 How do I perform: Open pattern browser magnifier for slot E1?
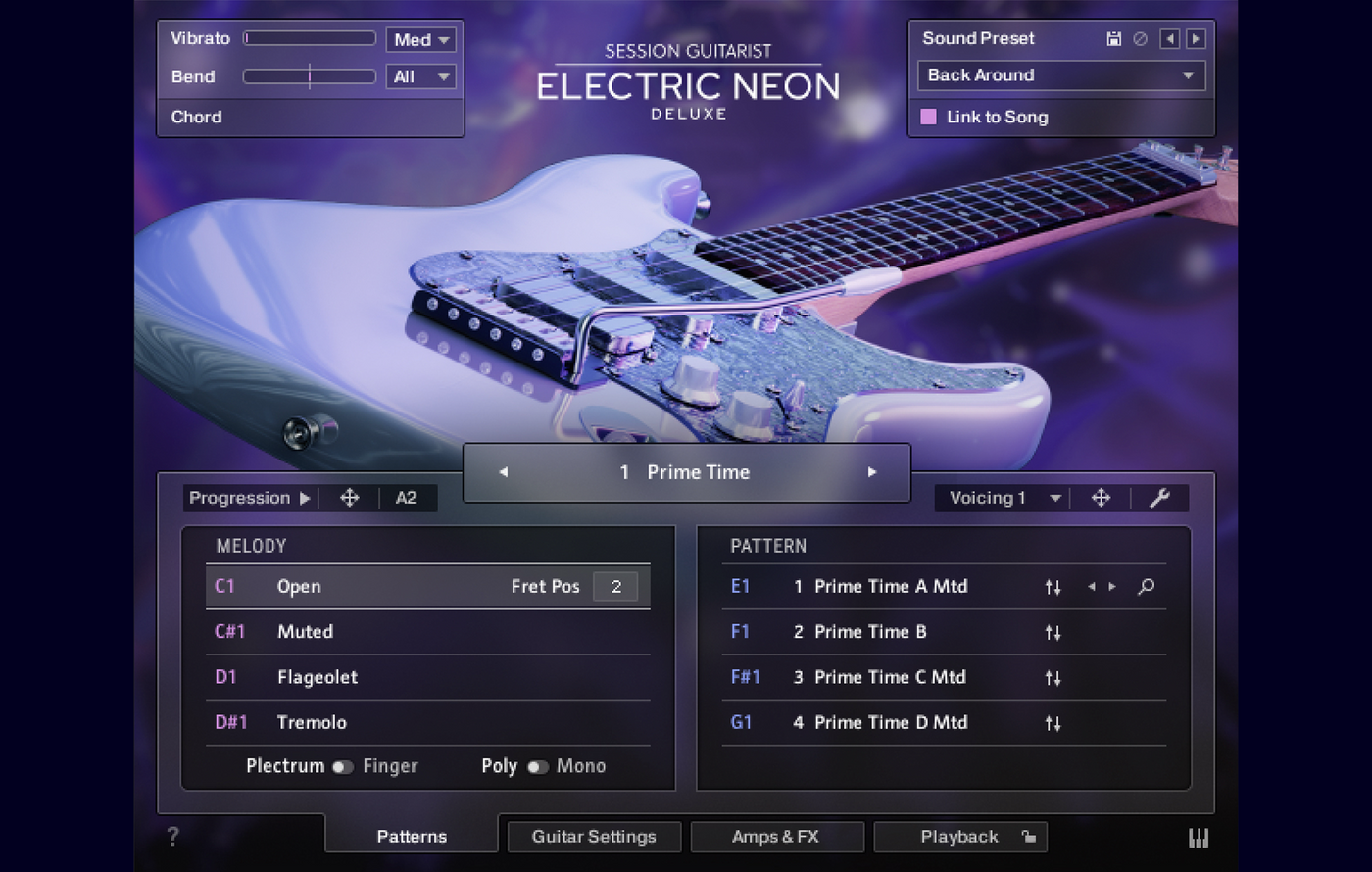click(1146, 587)
